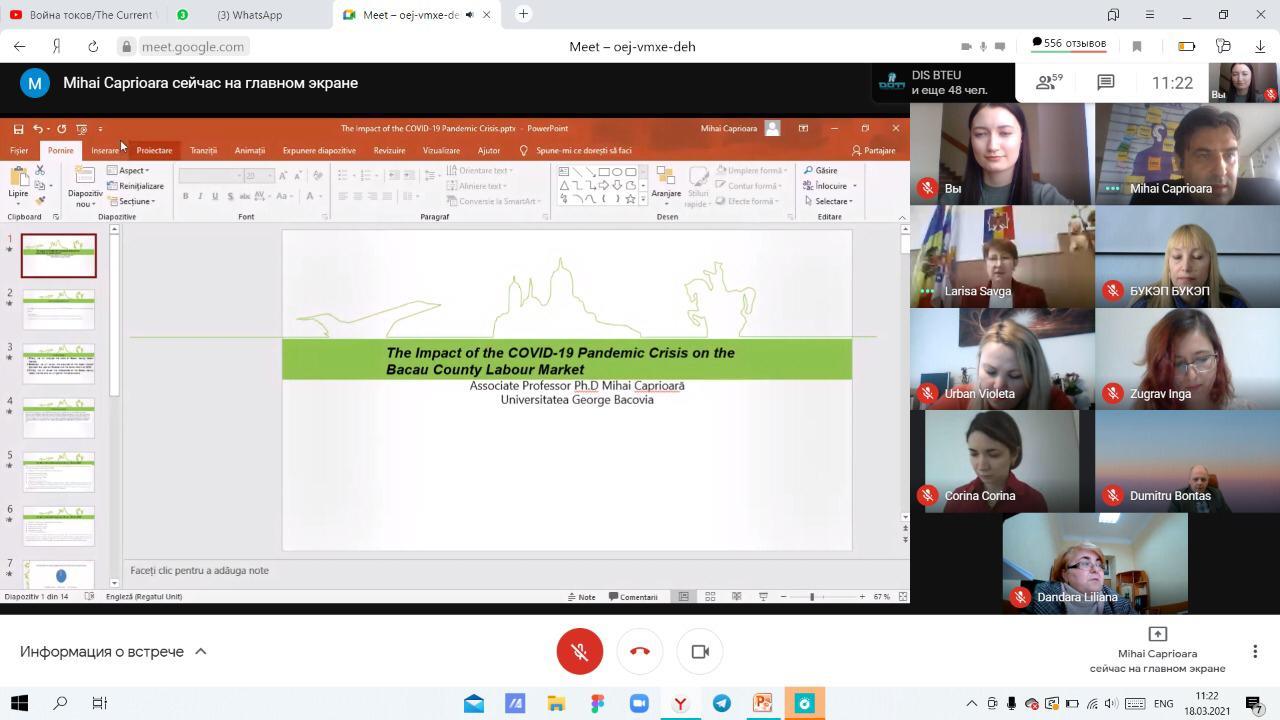Open the participants list icon

point(1047,83)
